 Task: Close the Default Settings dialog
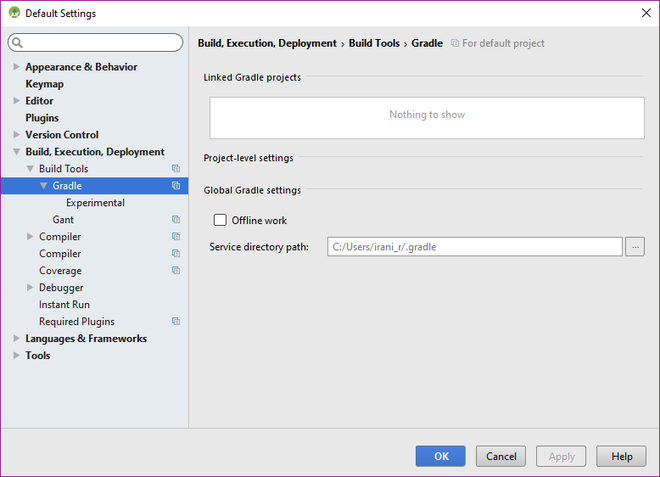click(x=646, y=13)
